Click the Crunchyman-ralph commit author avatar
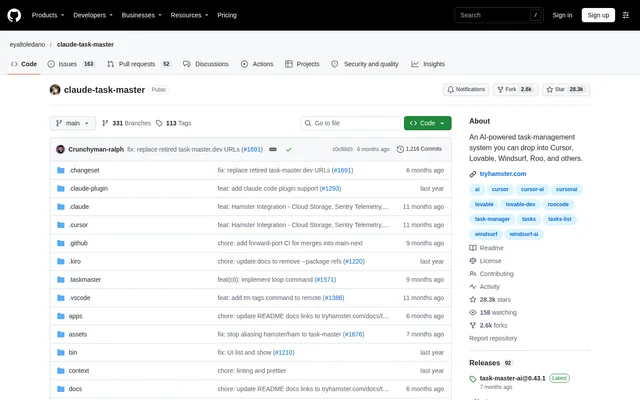 (x=60, y=149)
